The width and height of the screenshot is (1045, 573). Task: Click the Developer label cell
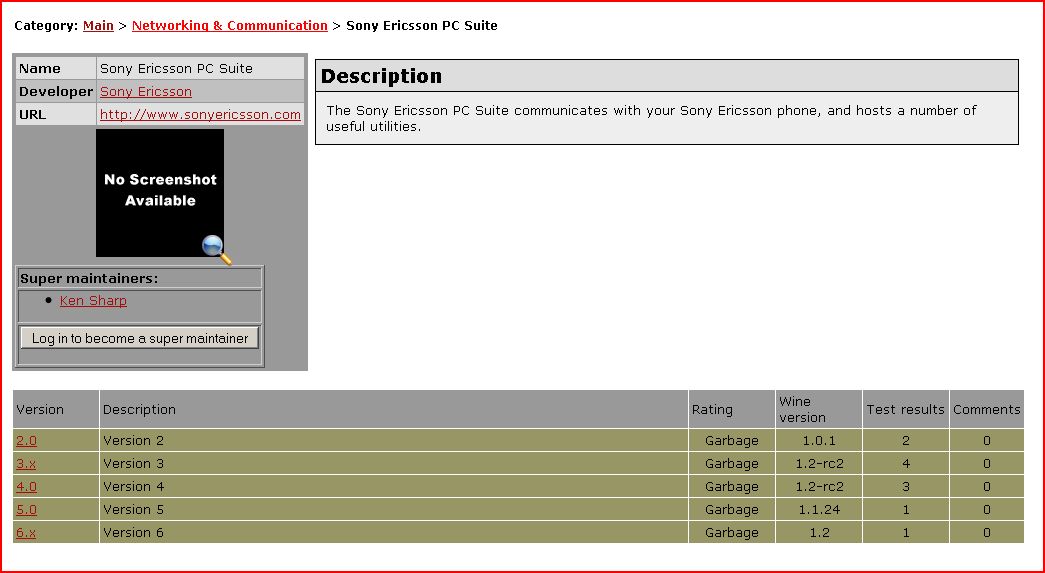(x=56, y=91)
